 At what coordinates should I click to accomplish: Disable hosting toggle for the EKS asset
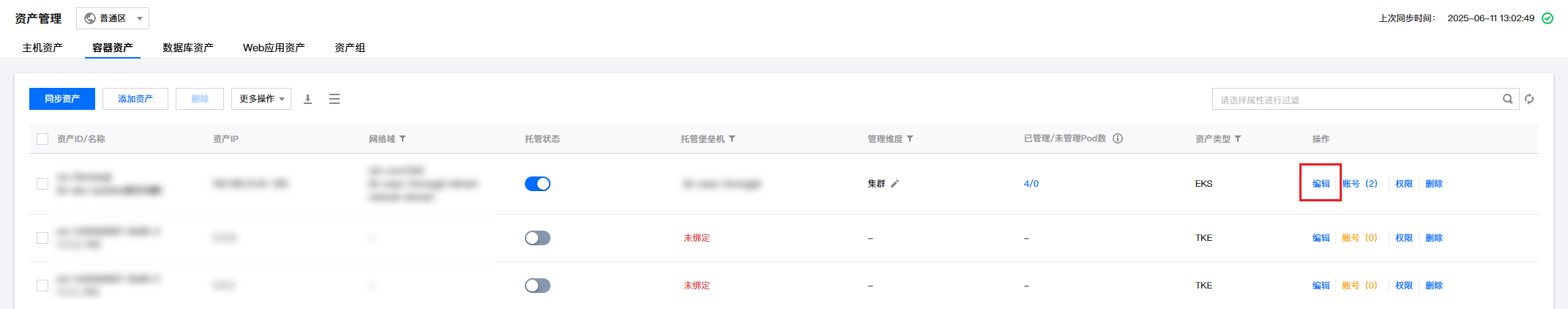click(537, 184)
